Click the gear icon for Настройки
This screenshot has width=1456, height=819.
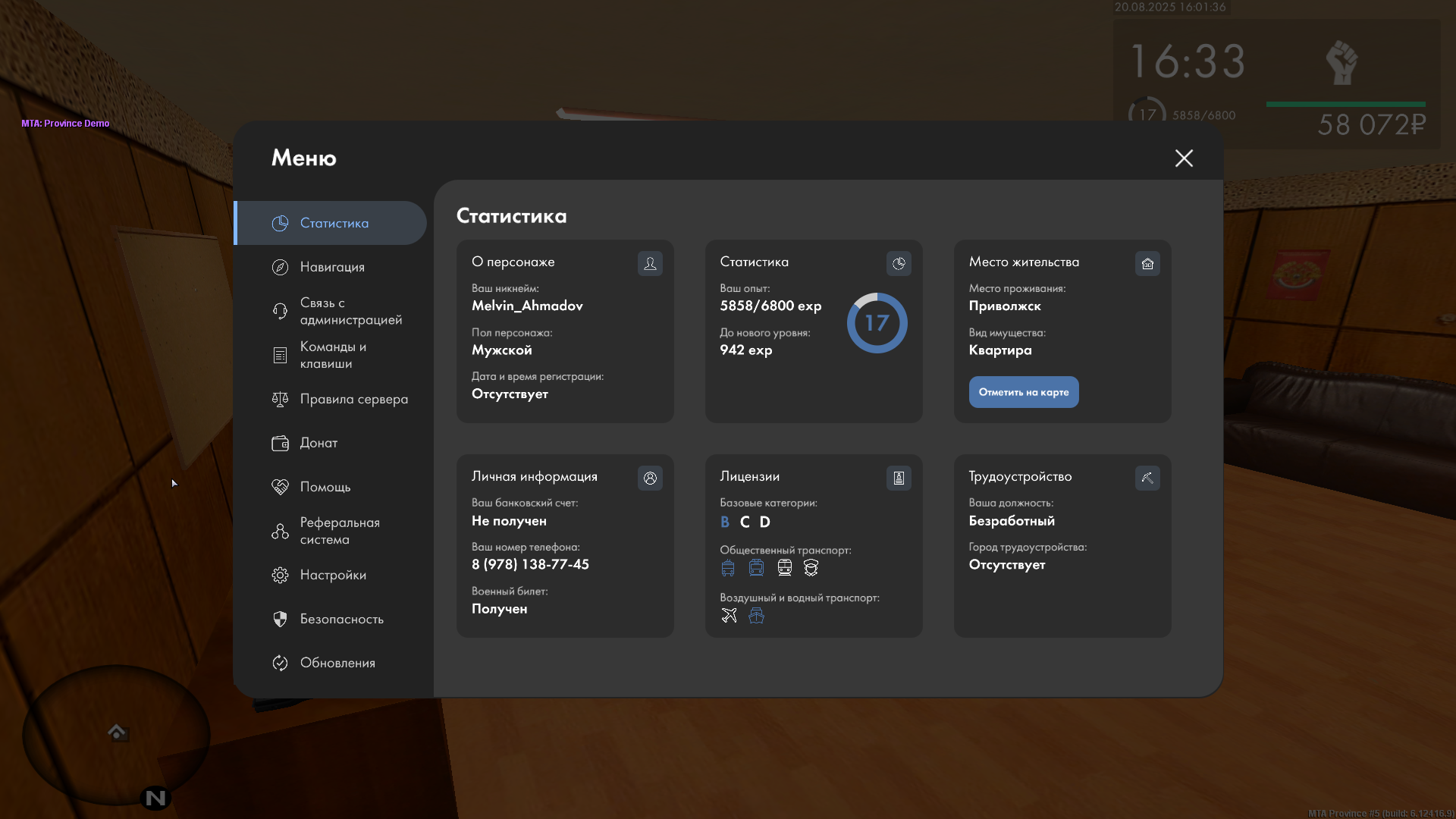(x=280, y=575)
